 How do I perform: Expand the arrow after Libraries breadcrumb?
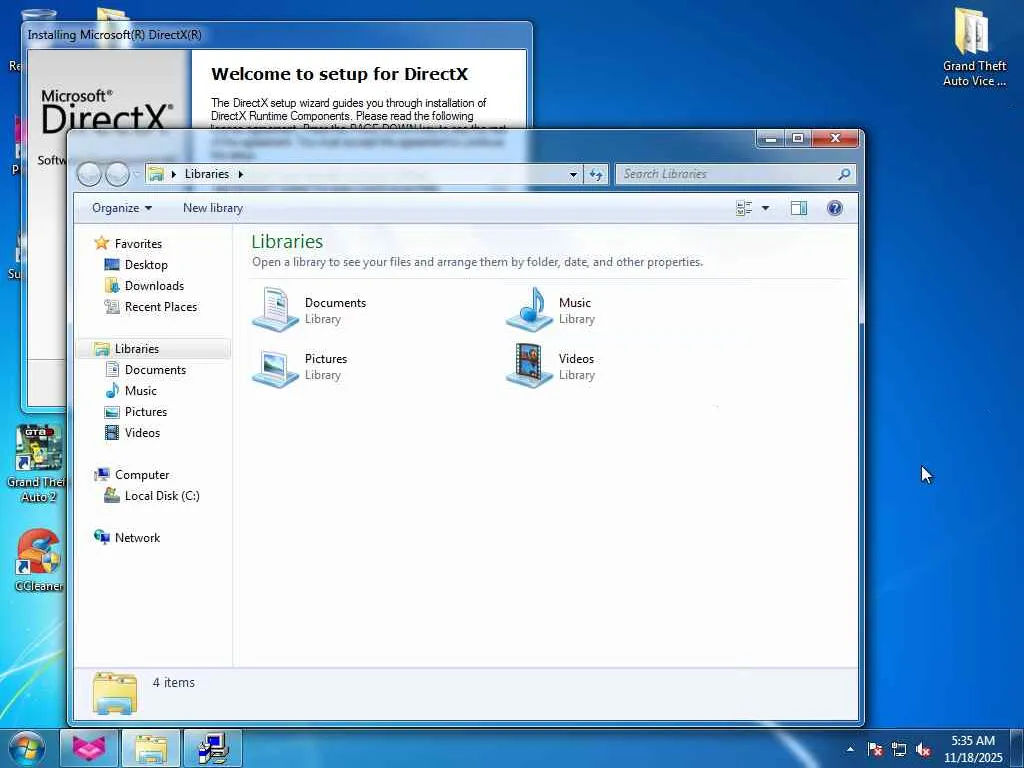(x=240, y=174)
